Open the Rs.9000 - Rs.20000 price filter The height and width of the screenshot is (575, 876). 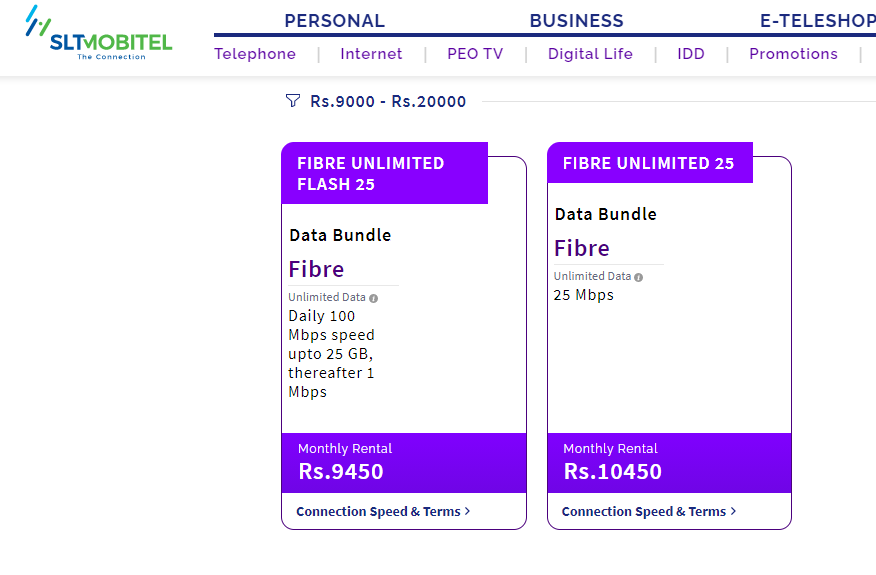[388, 101]
